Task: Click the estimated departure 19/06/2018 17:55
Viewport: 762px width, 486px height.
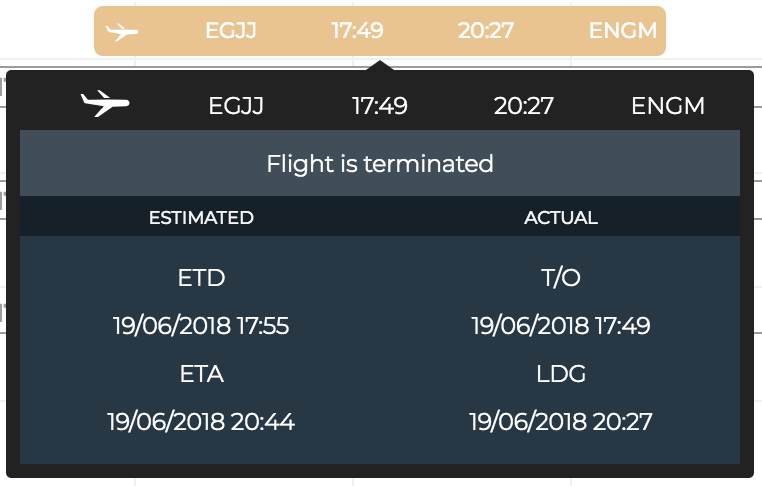Action: pos(201,325)
